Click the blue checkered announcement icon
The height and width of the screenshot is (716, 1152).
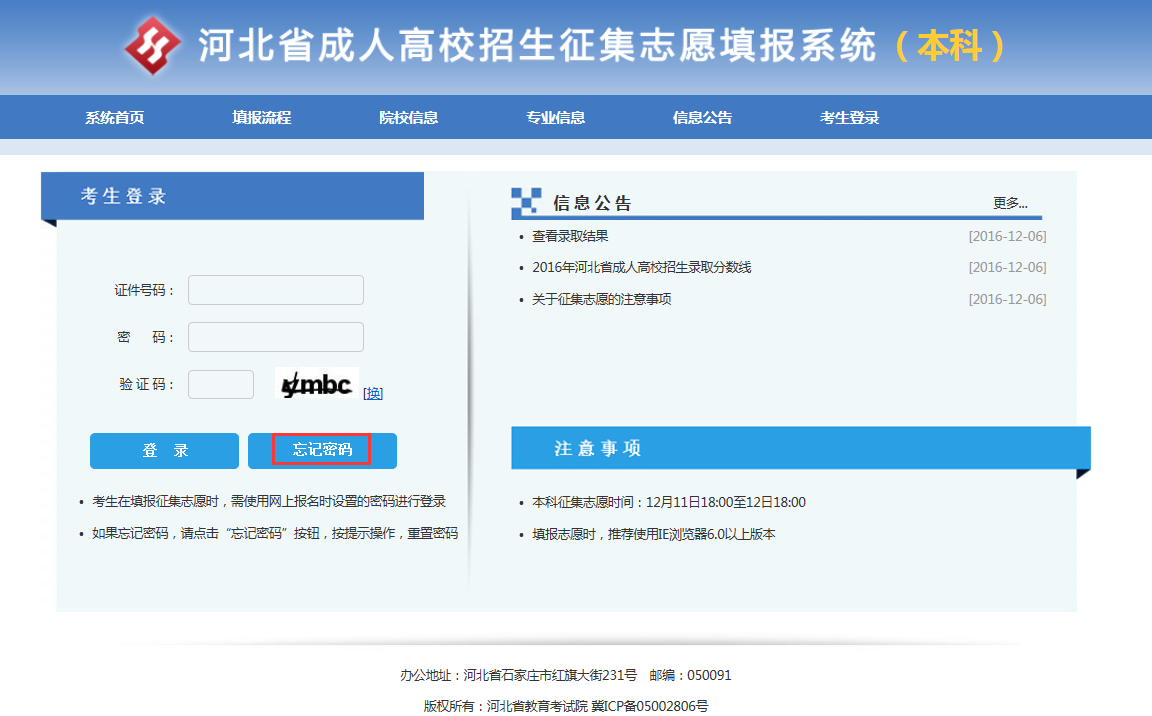point(526,201)
